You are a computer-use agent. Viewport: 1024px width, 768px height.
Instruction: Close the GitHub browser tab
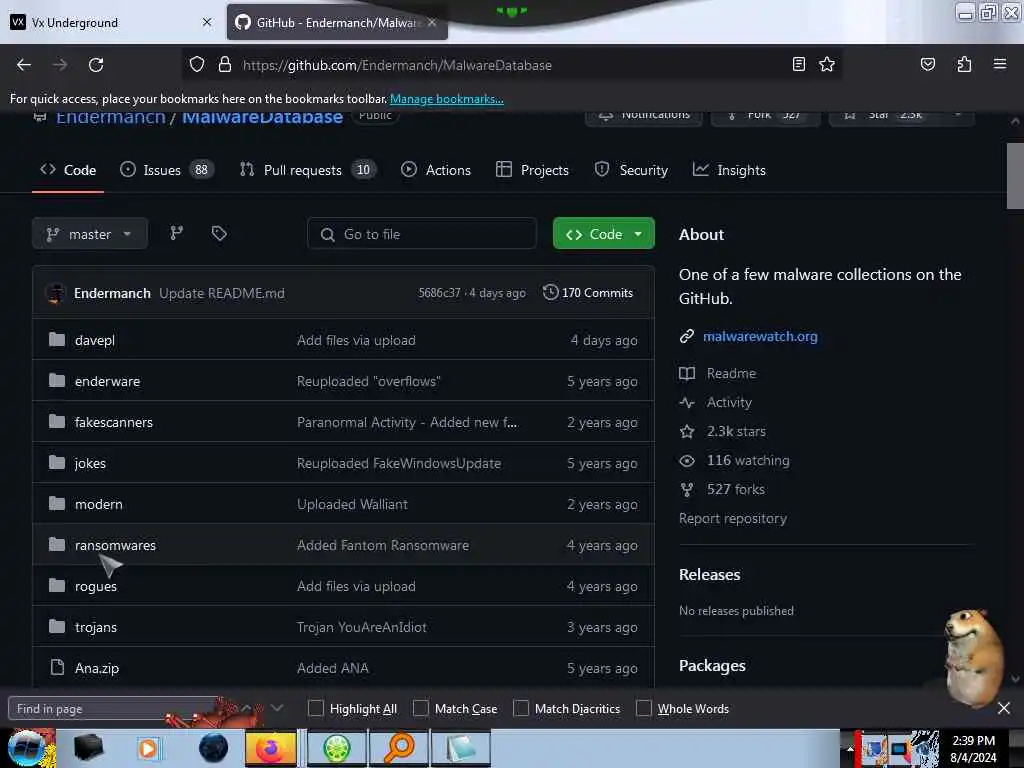(x=432, y=22)
